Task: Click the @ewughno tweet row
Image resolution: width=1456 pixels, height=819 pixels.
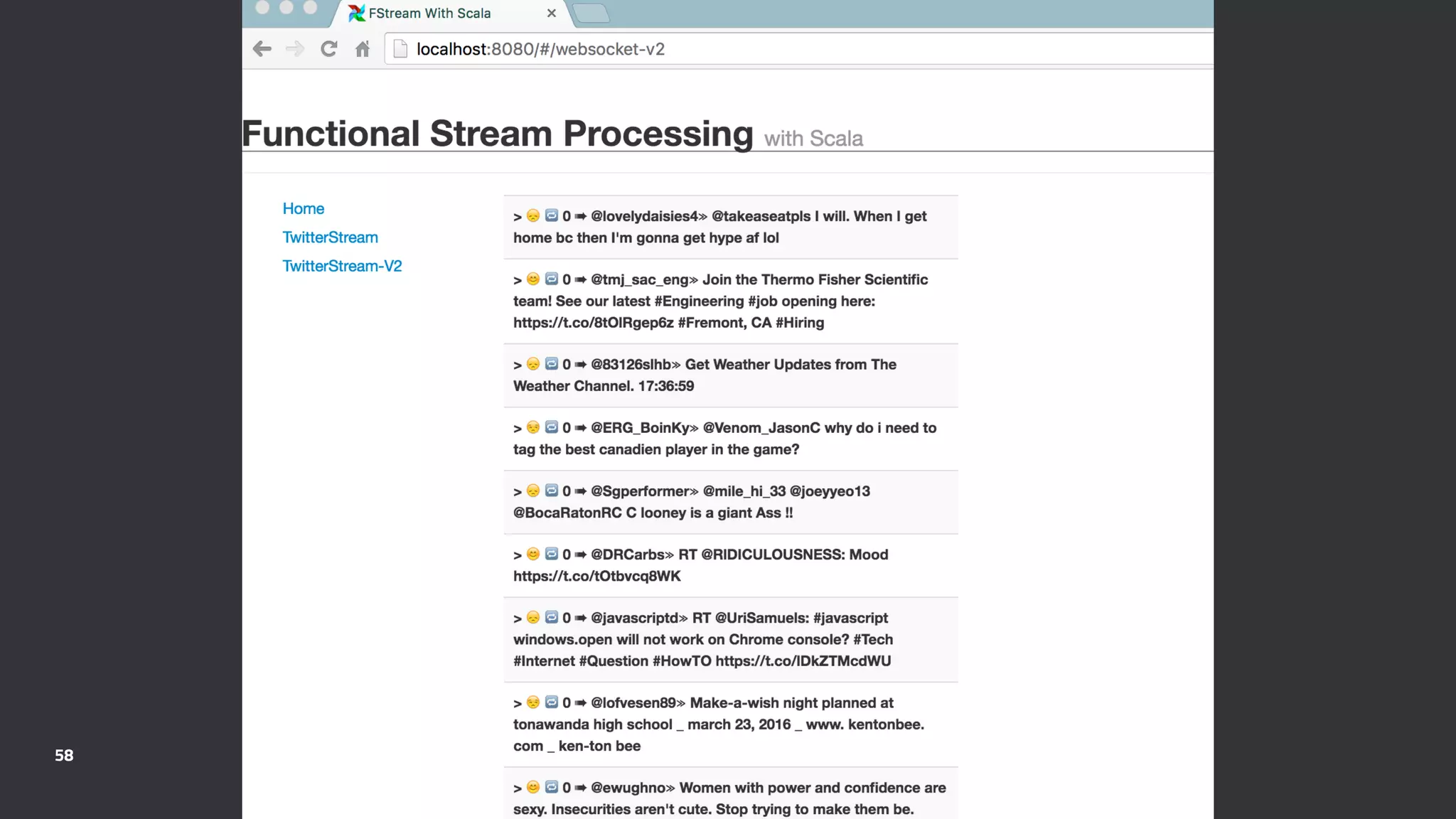Action: 730,798
